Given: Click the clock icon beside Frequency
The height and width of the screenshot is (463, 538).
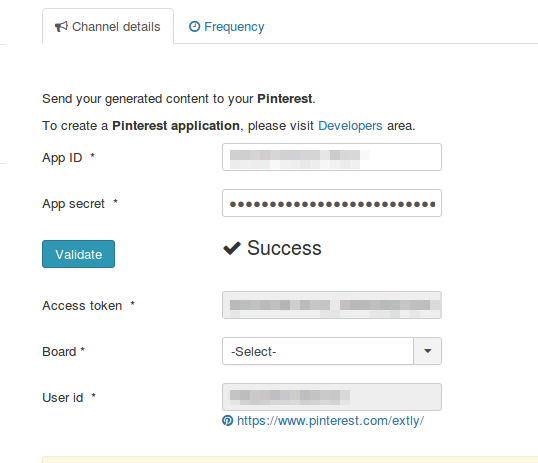Looking at the screenshot, I should click(195, 26).
